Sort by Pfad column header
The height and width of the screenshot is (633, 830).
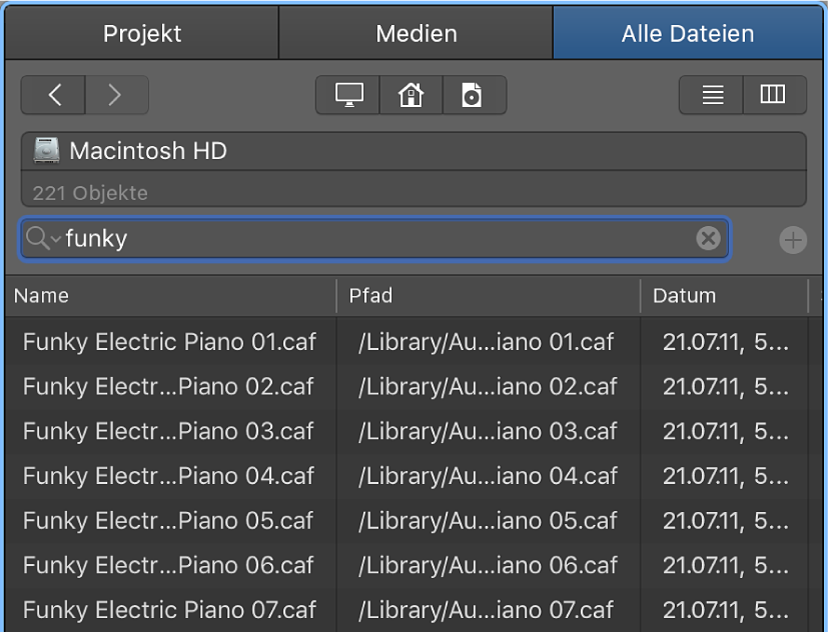[488, 296]
